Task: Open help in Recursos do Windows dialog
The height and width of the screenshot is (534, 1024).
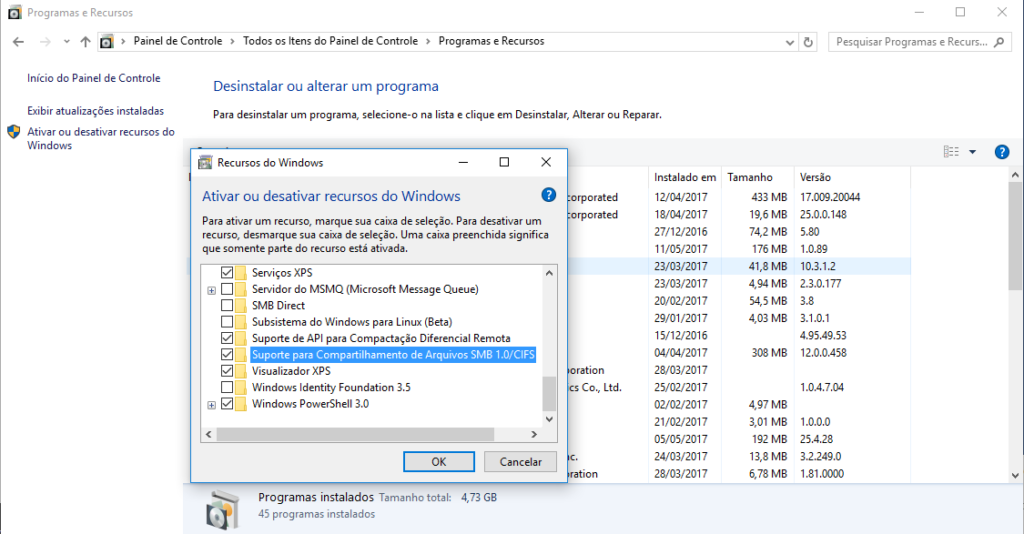Action: tap(549, 195)
